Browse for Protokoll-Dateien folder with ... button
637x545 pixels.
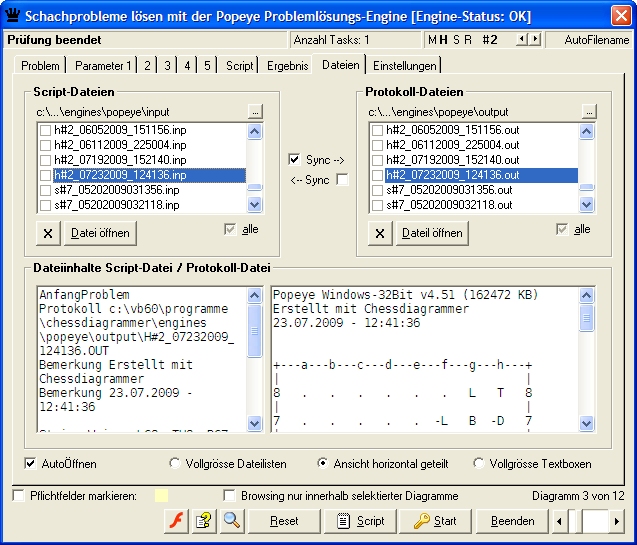[x=589, y=111]
